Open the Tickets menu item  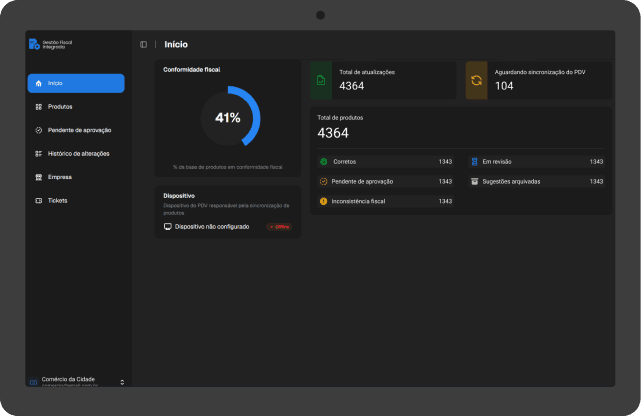pyautogui.click(x=76, y=201)
